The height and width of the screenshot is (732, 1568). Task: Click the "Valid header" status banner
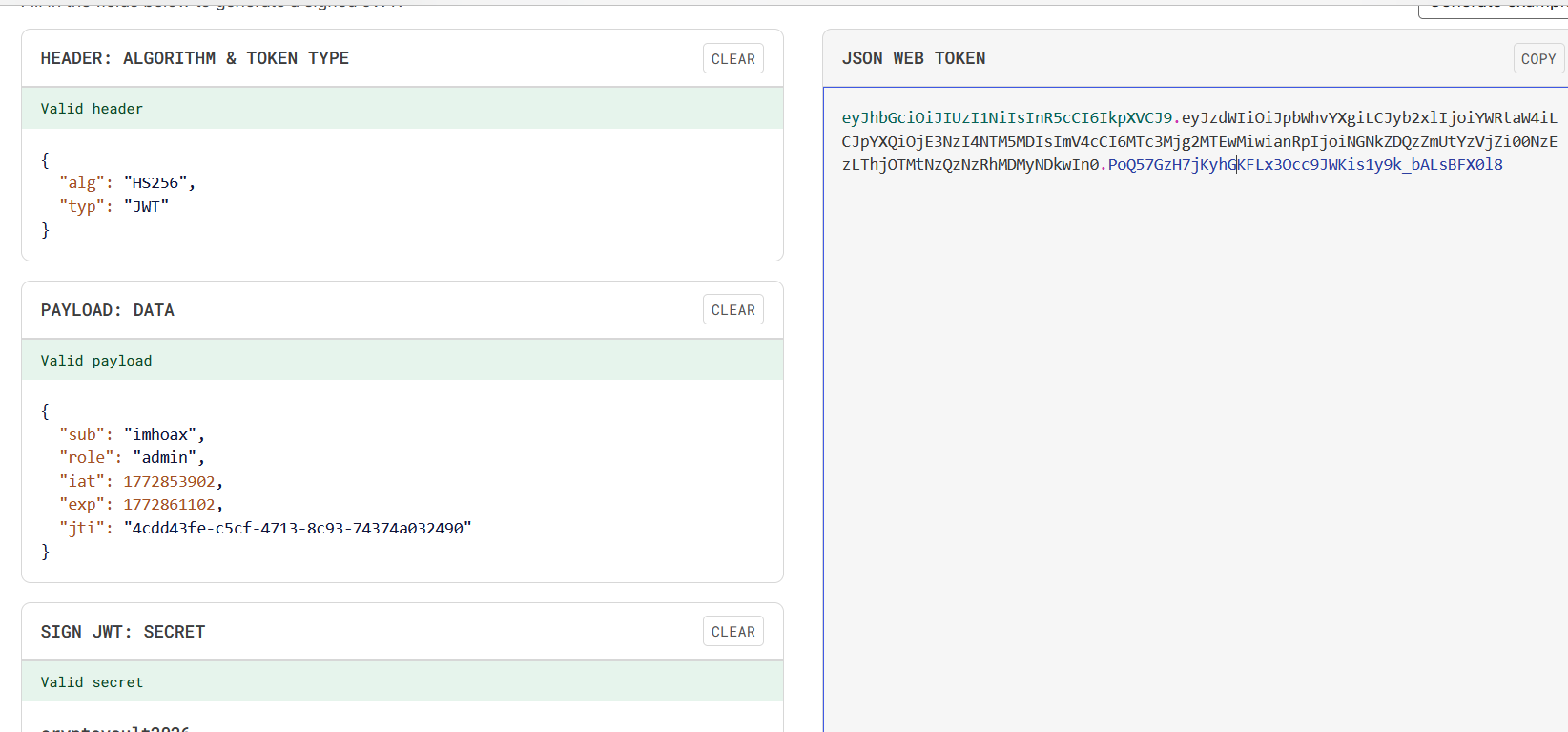click(402, 109)
